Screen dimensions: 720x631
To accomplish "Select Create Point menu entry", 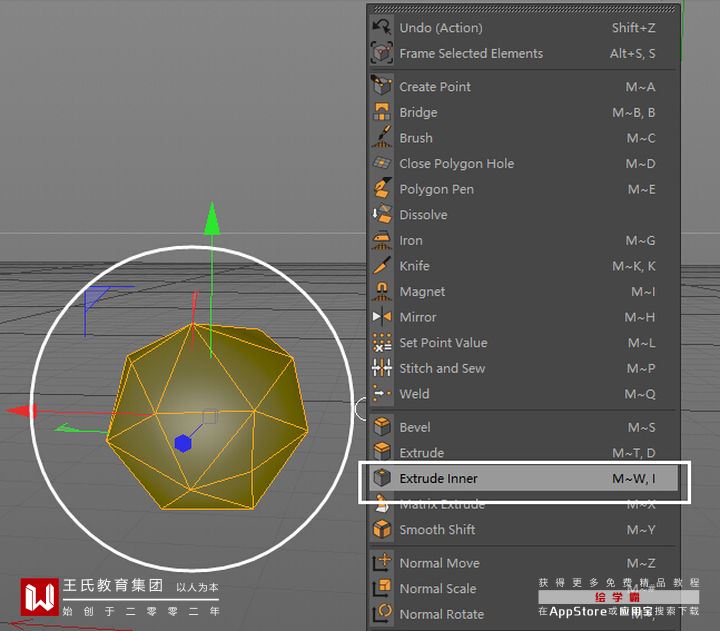I will [x=523, y=86].
